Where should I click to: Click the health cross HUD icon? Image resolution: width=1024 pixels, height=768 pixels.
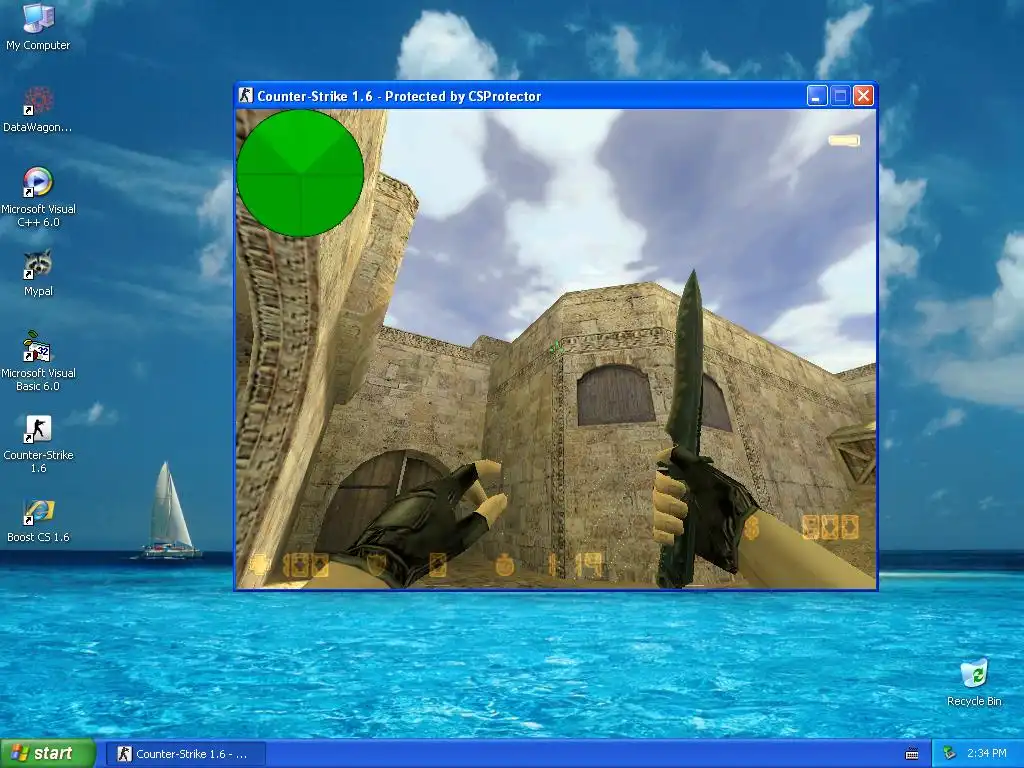tap(259, 564)
